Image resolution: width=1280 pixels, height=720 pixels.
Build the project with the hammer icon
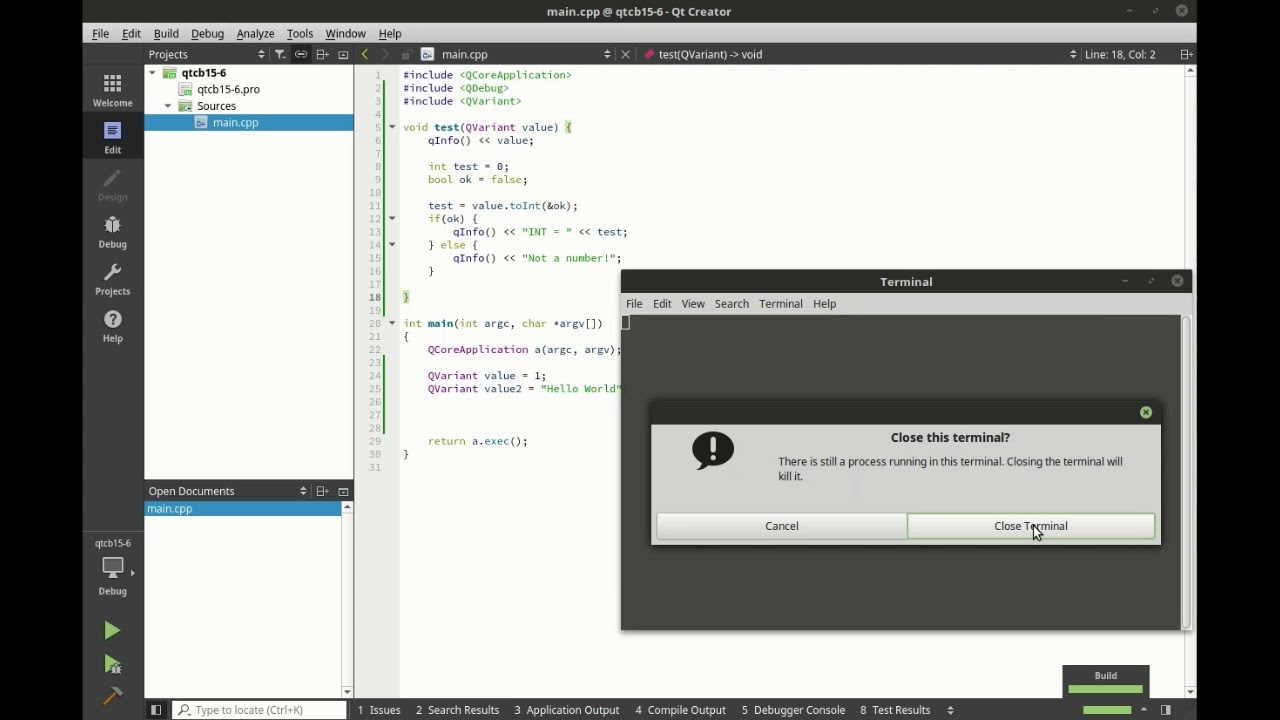112,695
